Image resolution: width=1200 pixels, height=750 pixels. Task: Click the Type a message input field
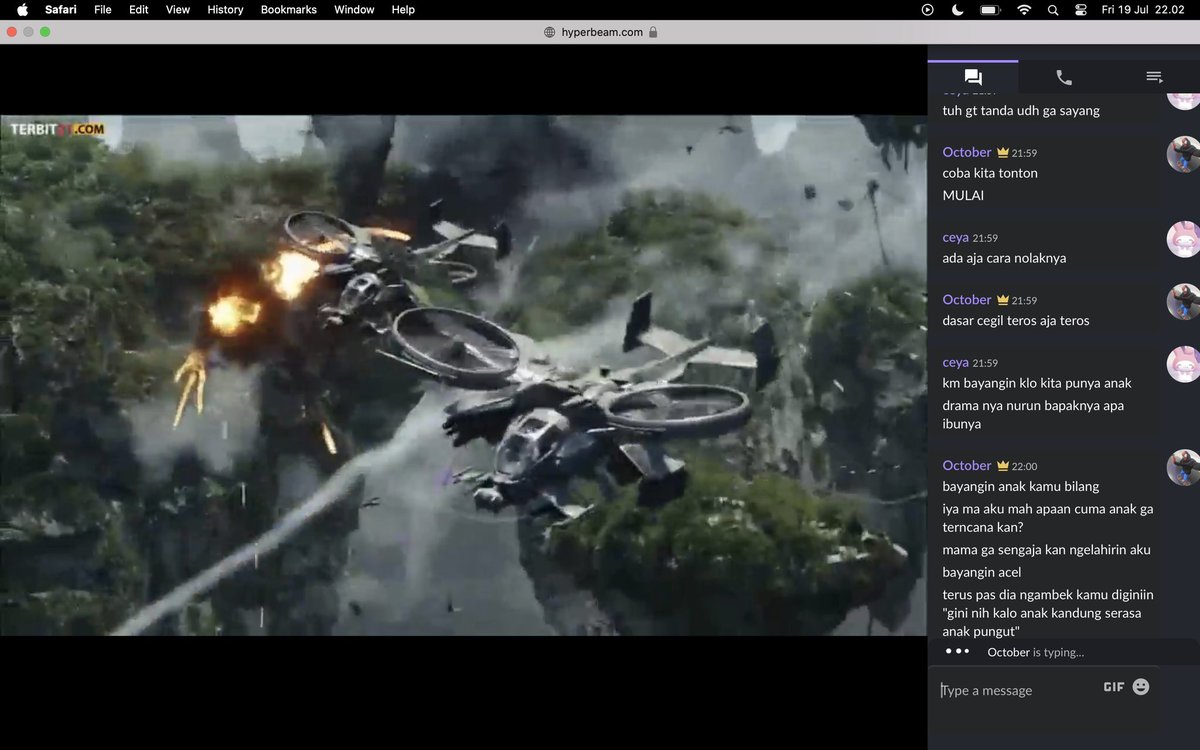coord(1015,690)
